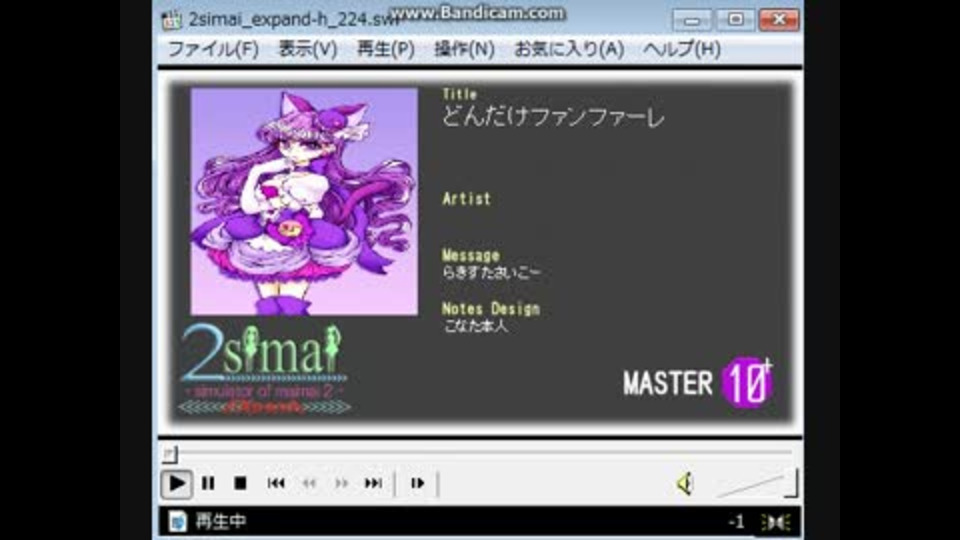Screen dimensions: 960x540
Task: Minimize the player window
Action: 692,20
